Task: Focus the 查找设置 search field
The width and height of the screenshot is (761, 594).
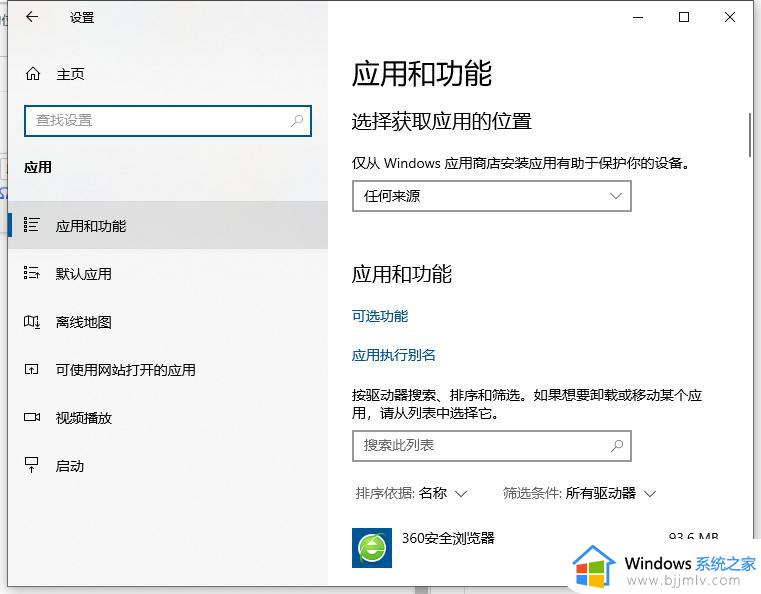Action: (x=167, y=121)
